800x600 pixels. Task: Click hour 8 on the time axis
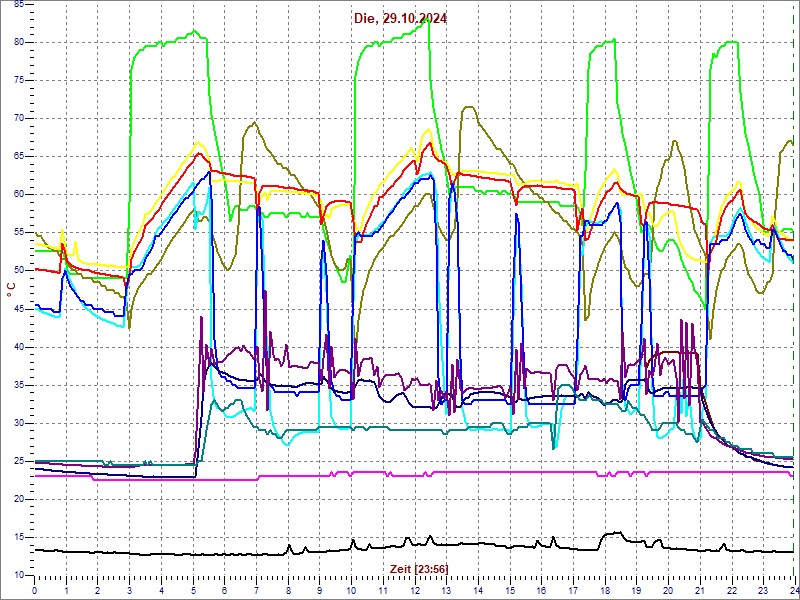288,590
